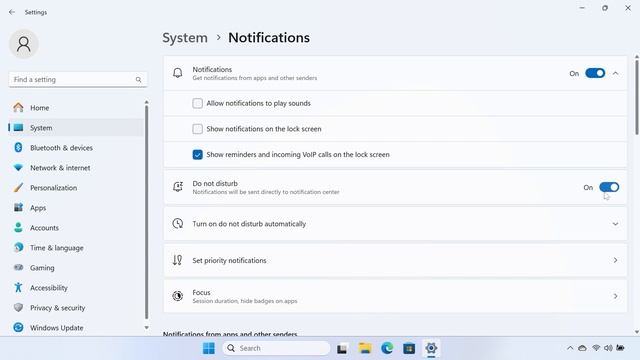The width and height of the screenshot is (640, 360).
Task: Collapse the Notifications section chevron
Action: point(616,73)
